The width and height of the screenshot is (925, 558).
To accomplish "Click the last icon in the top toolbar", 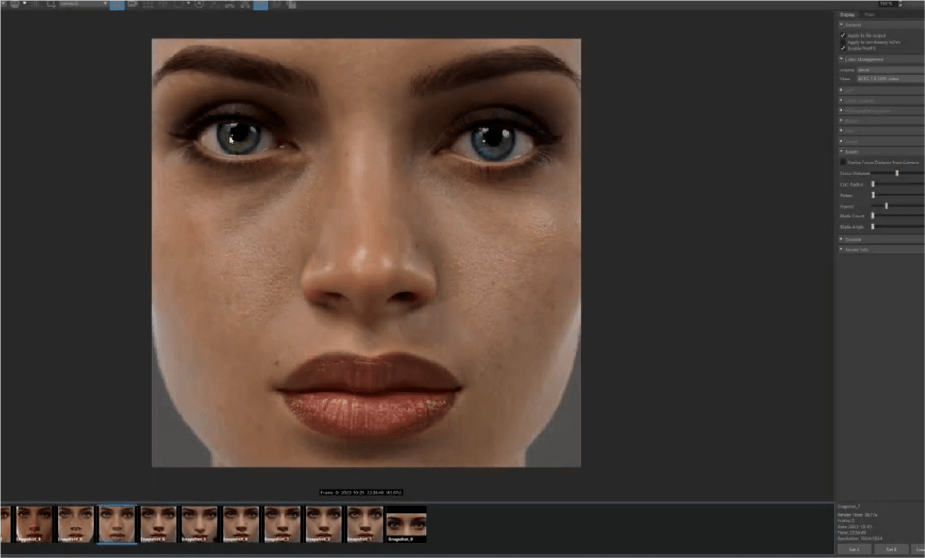I will pos(291,4).
